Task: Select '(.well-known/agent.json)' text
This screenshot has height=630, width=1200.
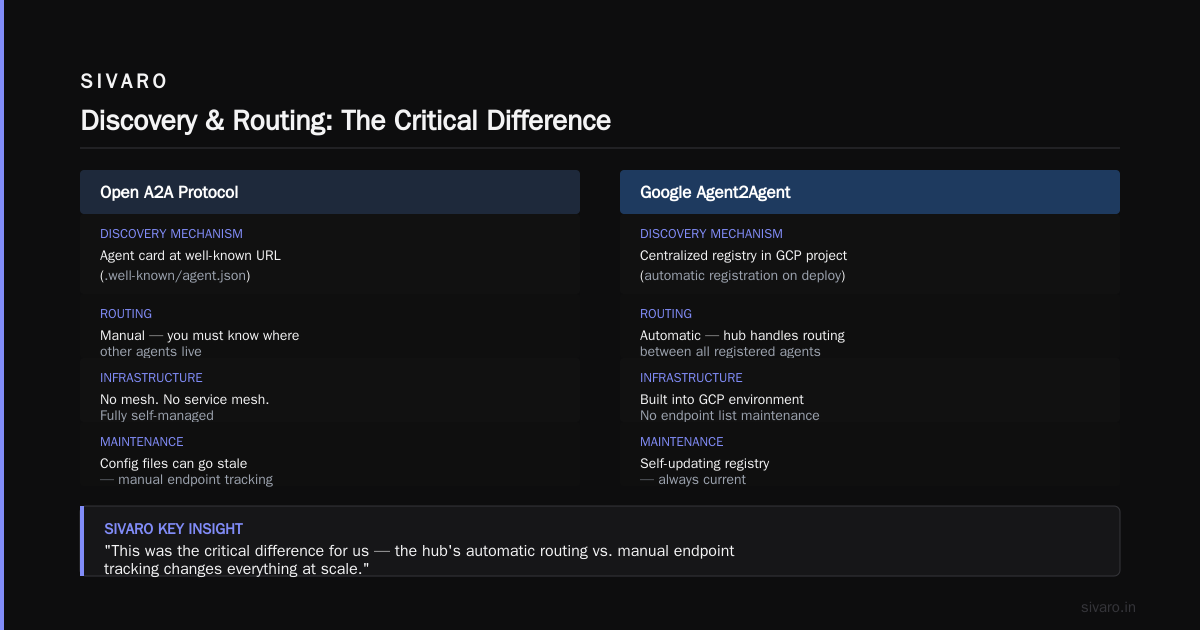Action: pyautogui.click(x=175, y=275)
